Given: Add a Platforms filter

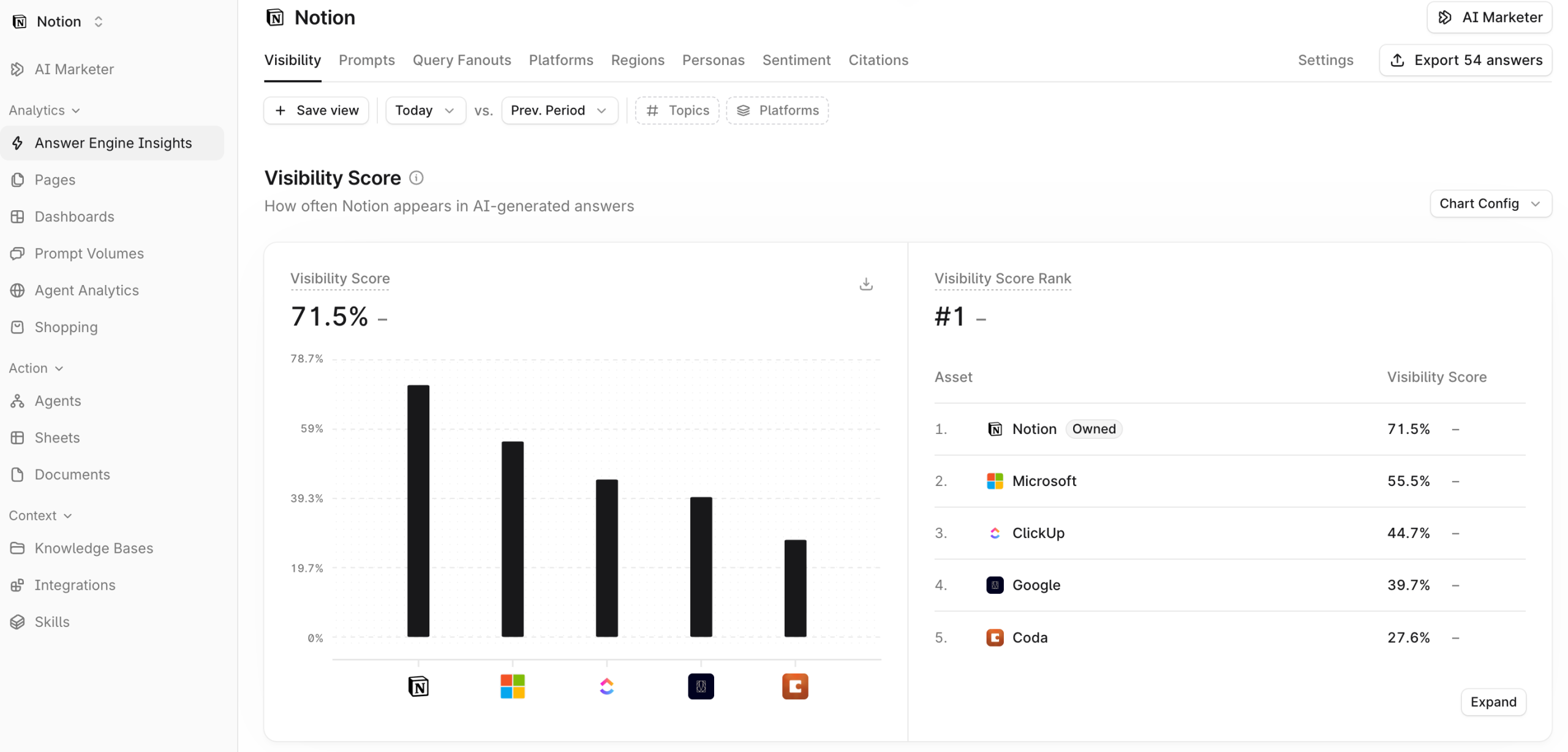Looking at the screenshot, I should (x=777, y=110).
